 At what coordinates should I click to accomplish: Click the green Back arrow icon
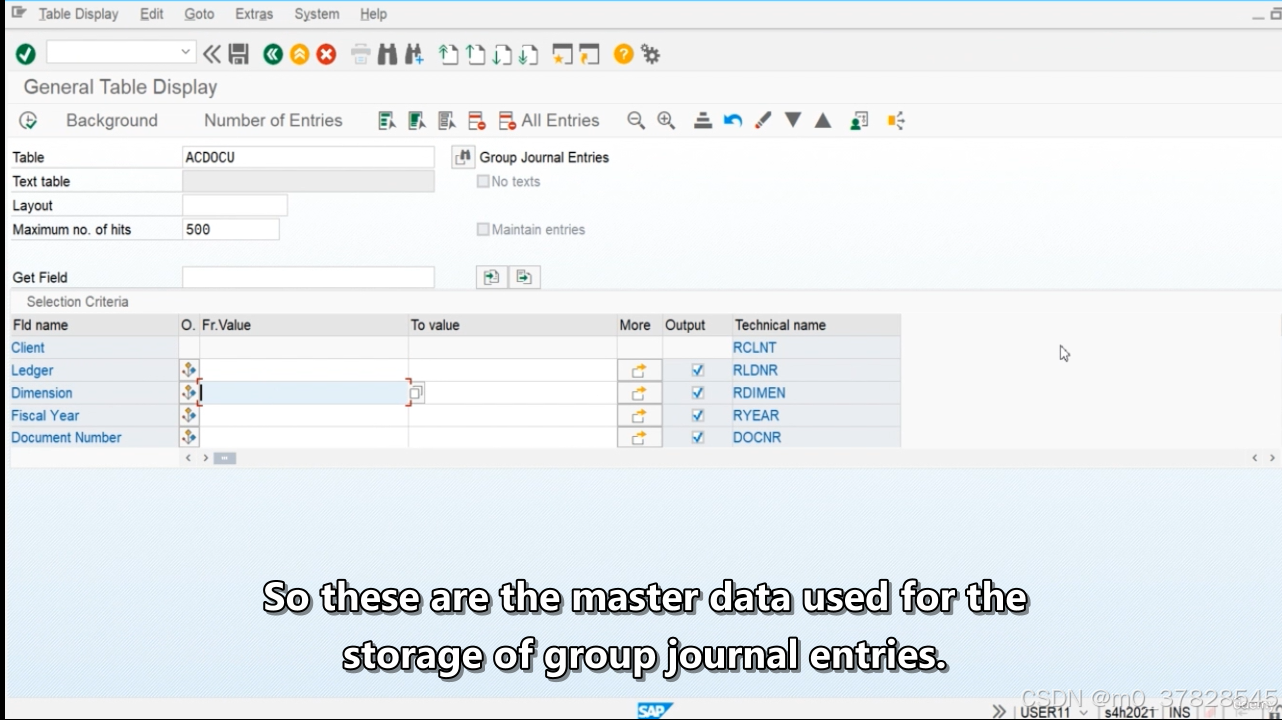[273, 54]
